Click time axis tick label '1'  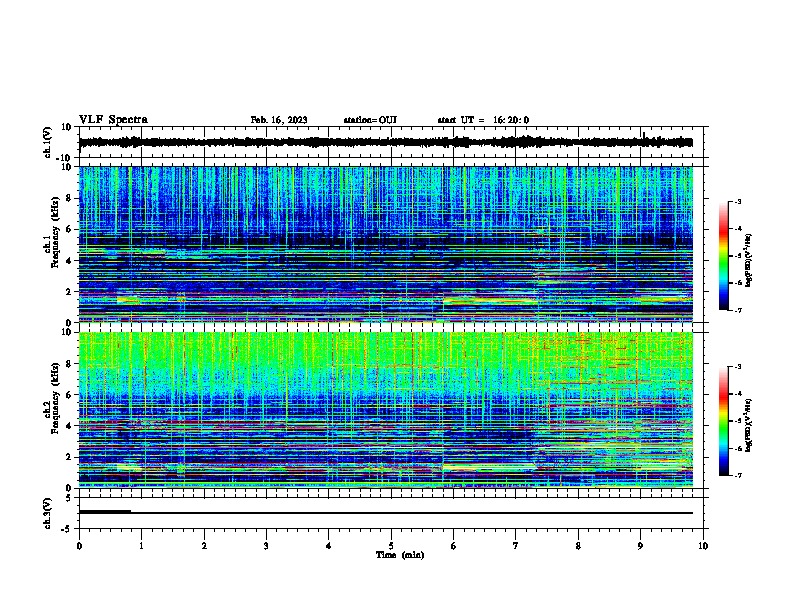click(x=141, y=546)
